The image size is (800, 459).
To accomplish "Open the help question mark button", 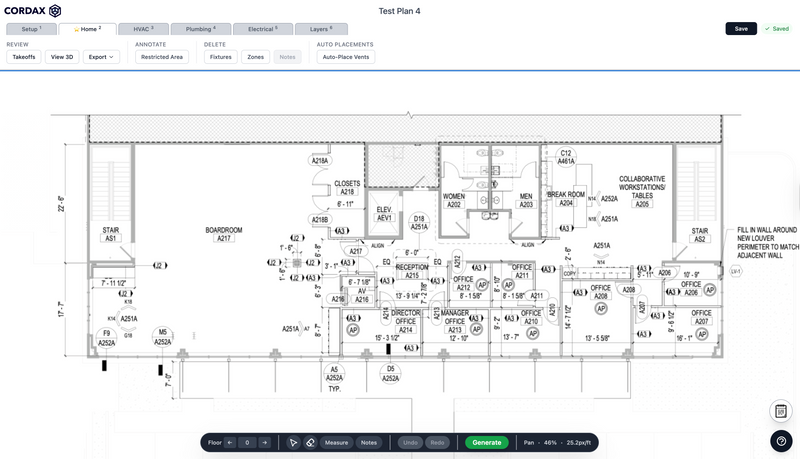I will (782, 441).
